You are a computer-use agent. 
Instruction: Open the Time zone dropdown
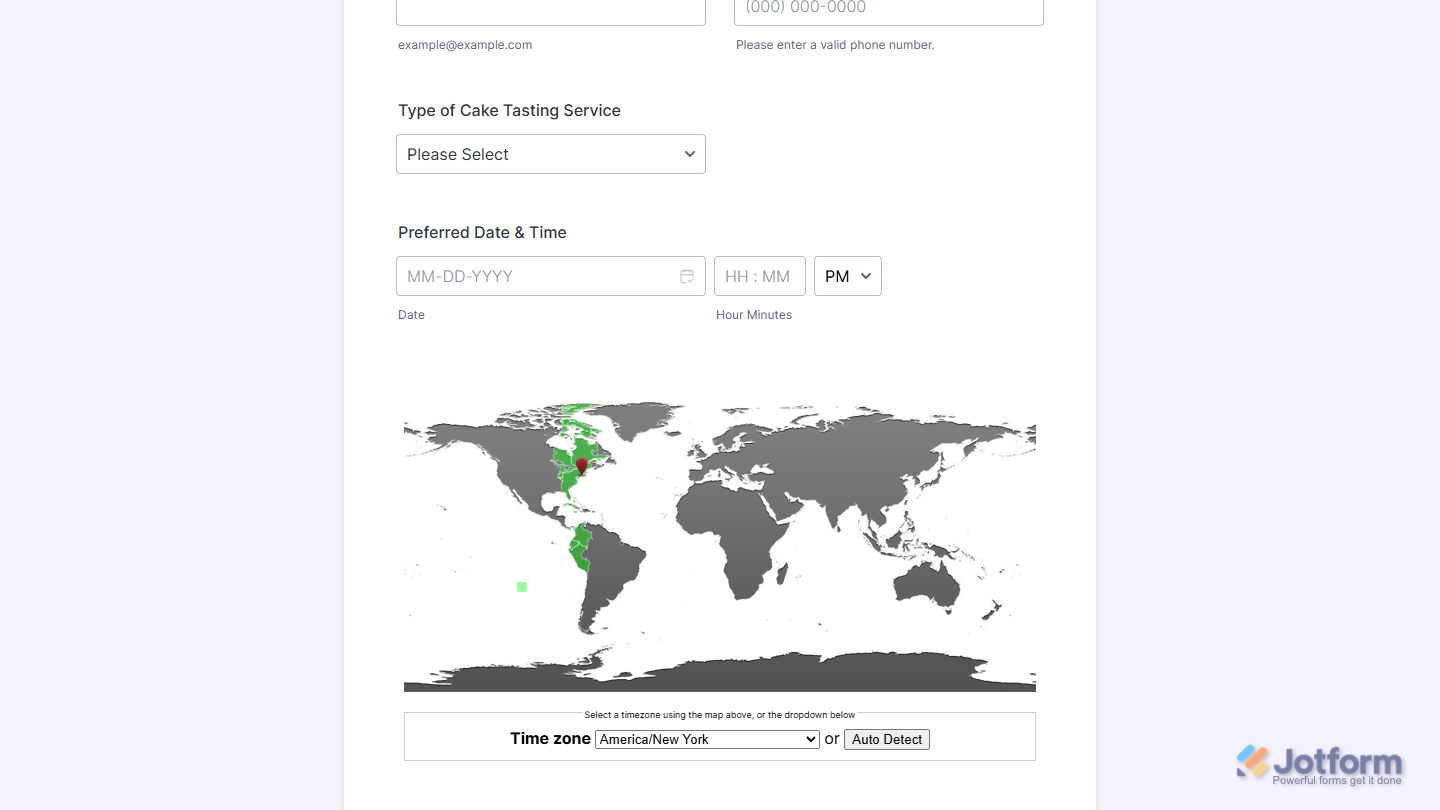coord(707,739)
